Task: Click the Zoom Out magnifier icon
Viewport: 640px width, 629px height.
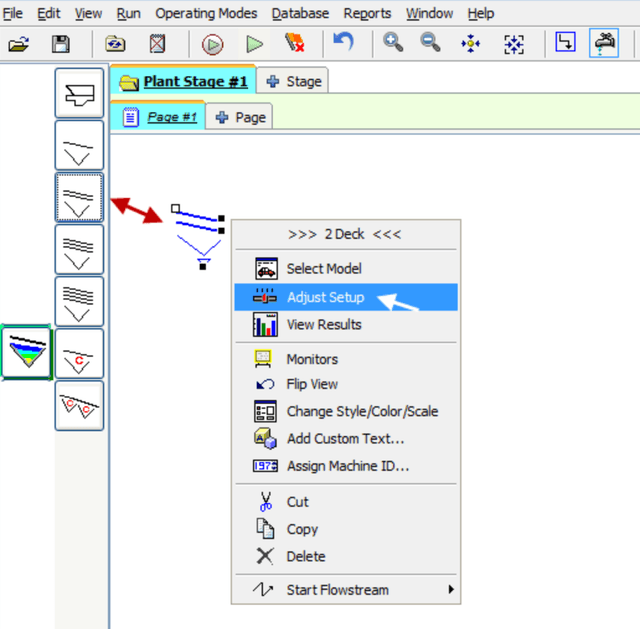Action: 430,43
